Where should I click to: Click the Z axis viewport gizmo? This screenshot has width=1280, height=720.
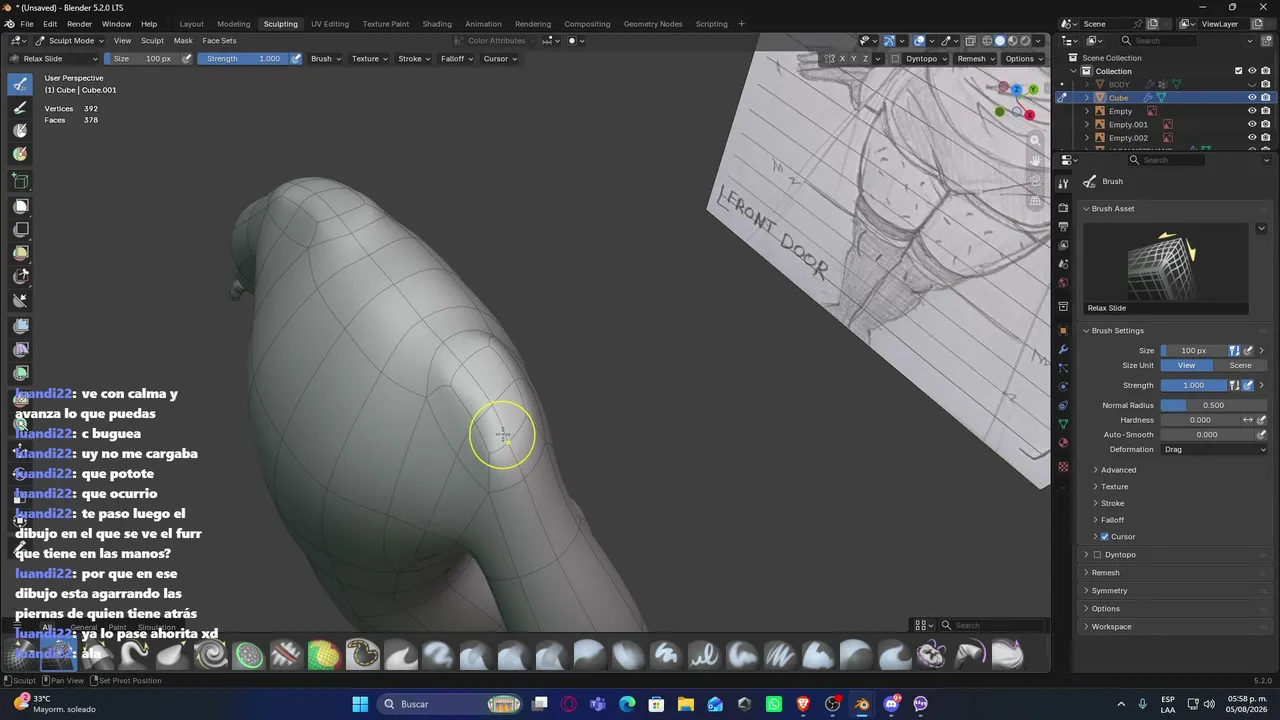pos(1017,89)
